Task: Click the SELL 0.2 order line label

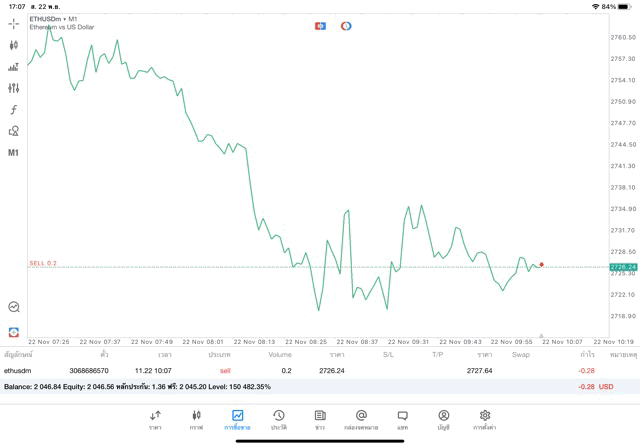Action: 43,263
